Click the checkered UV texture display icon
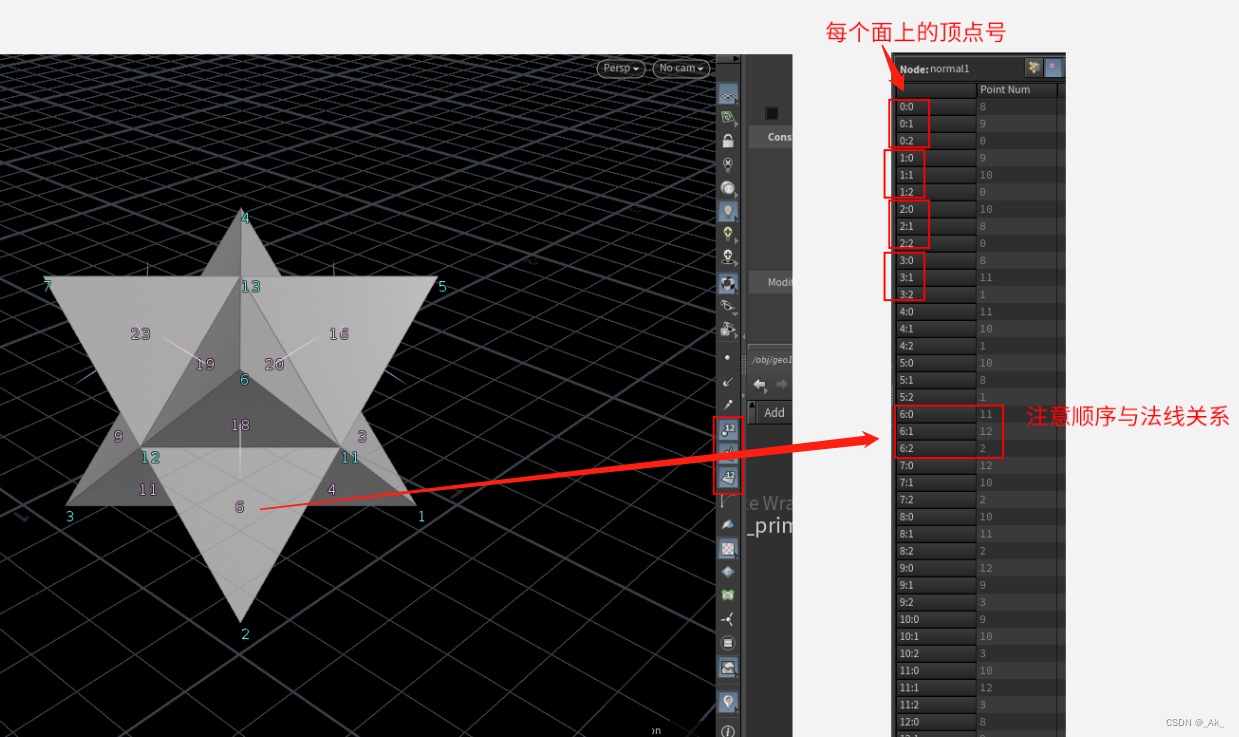 pyautogui.click(x=728, y=548)
